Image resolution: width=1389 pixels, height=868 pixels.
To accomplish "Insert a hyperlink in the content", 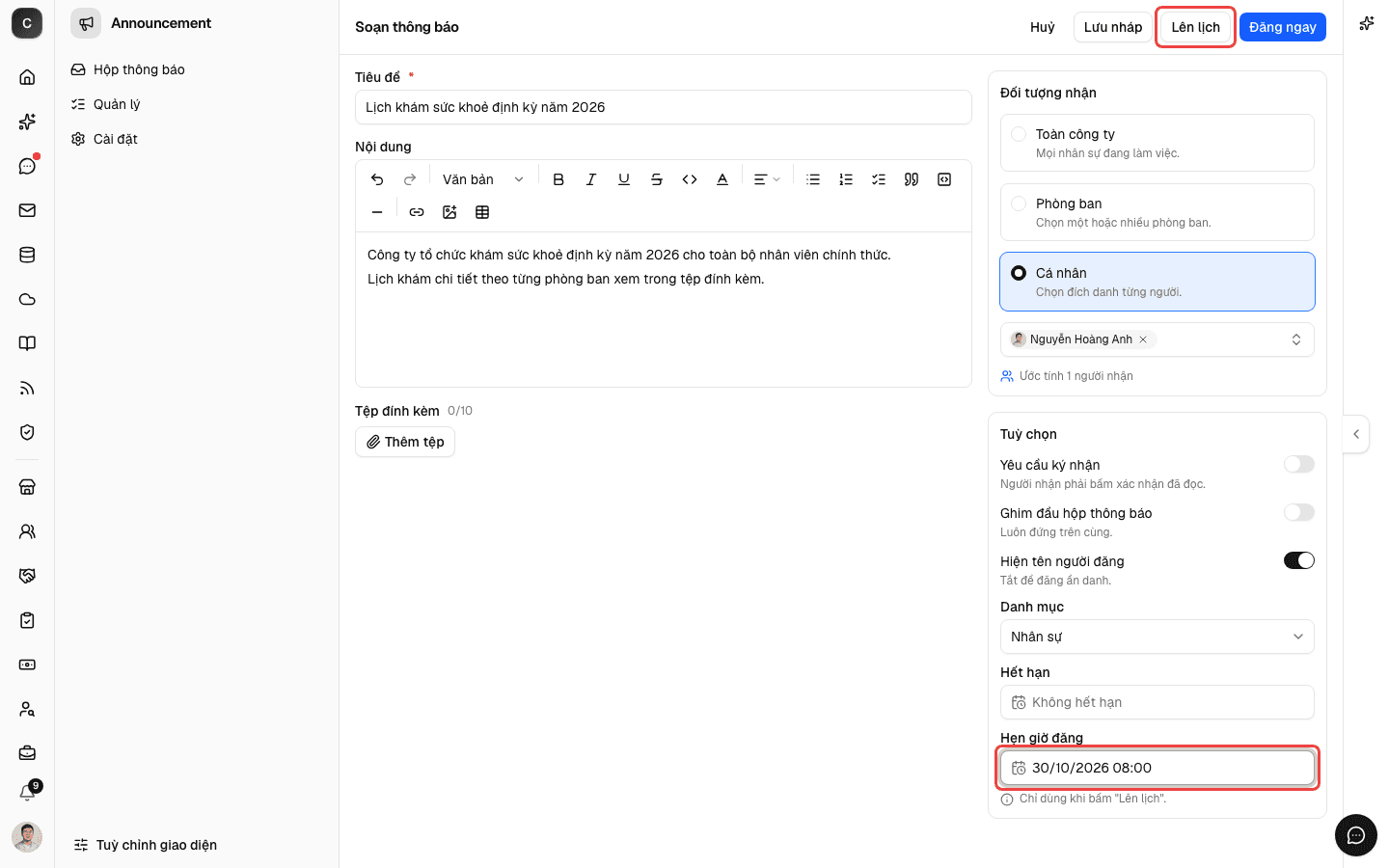I will click(x=417, y=212).
